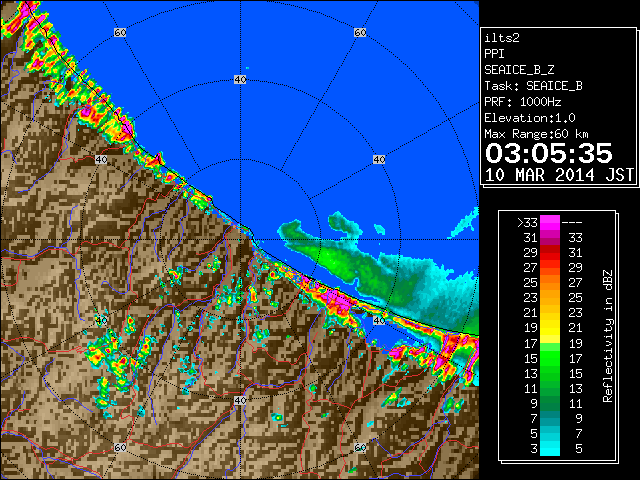
Task: Click the "---" legend upper-bound entry
Action: (572, 223)
